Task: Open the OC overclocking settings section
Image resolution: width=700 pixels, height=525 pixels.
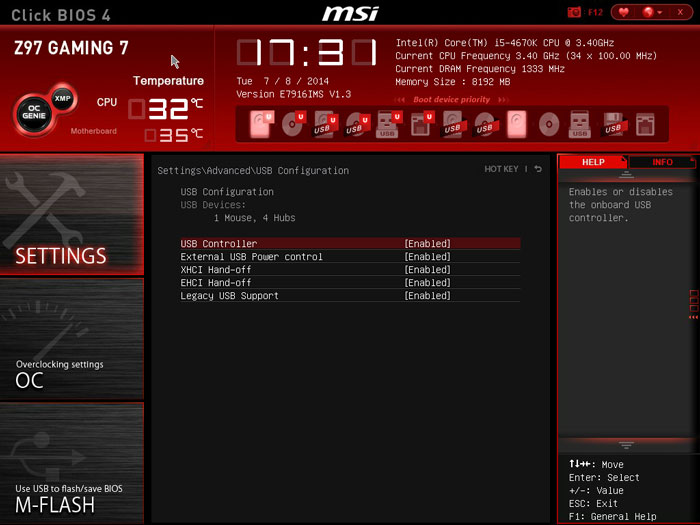Action: click(72, 339)
